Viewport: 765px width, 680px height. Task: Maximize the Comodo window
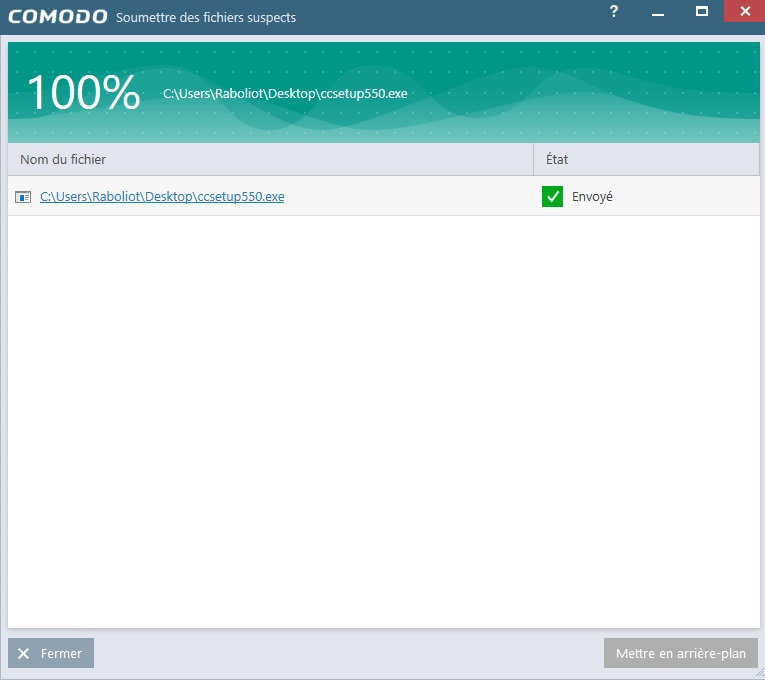[x=702, y=11]
